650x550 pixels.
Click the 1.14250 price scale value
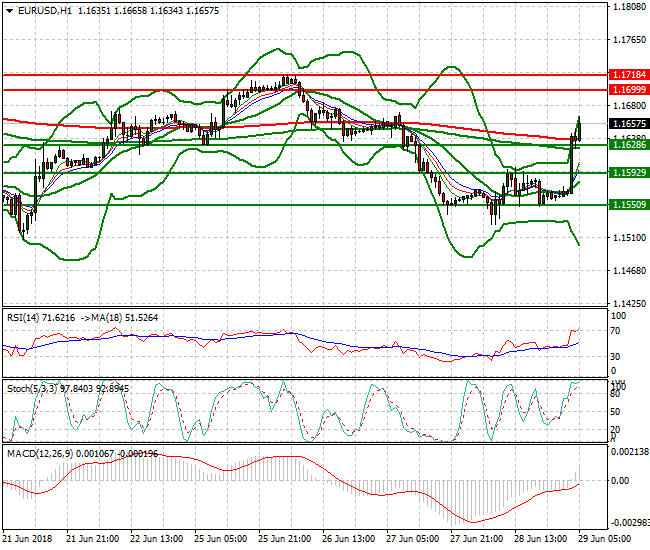point(629,303)
